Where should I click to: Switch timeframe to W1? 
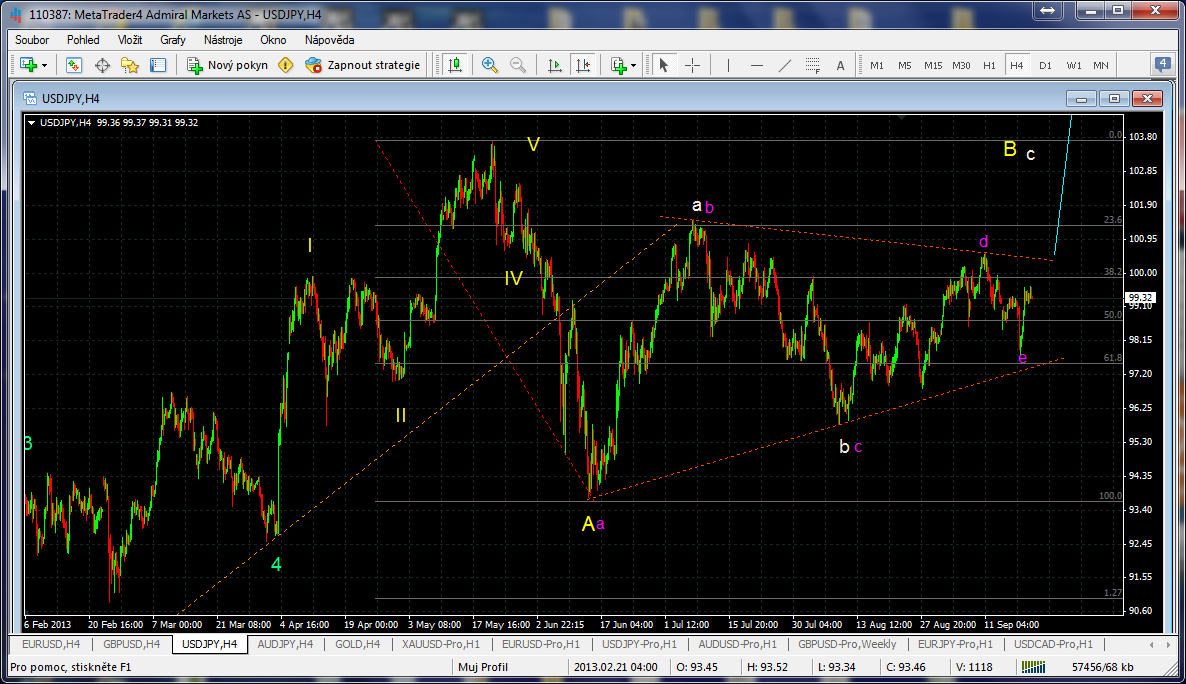tap(1073, 65)
